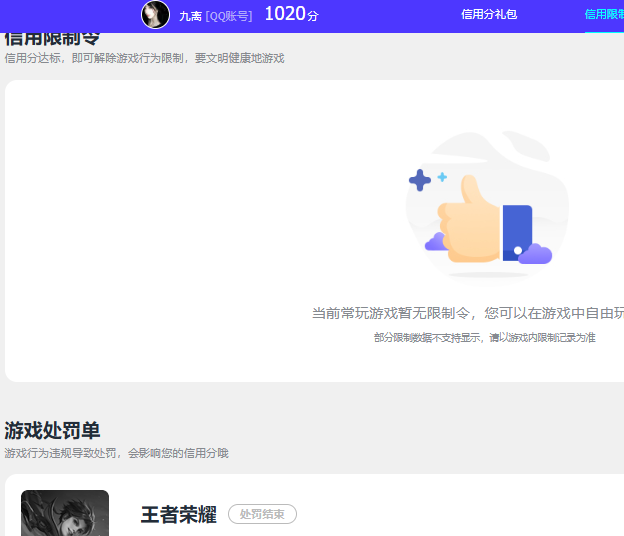The image size is (624, 536).
Task: Click the 王者荣耀 title
Action: pos(179,515)
